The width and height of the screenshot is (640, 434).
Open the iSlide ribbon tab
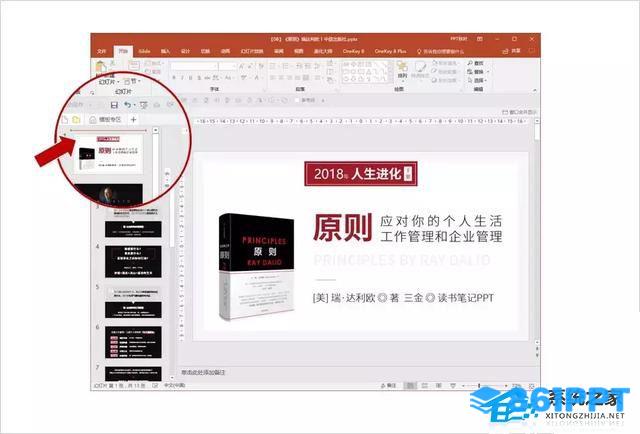[x=144, y=51]
